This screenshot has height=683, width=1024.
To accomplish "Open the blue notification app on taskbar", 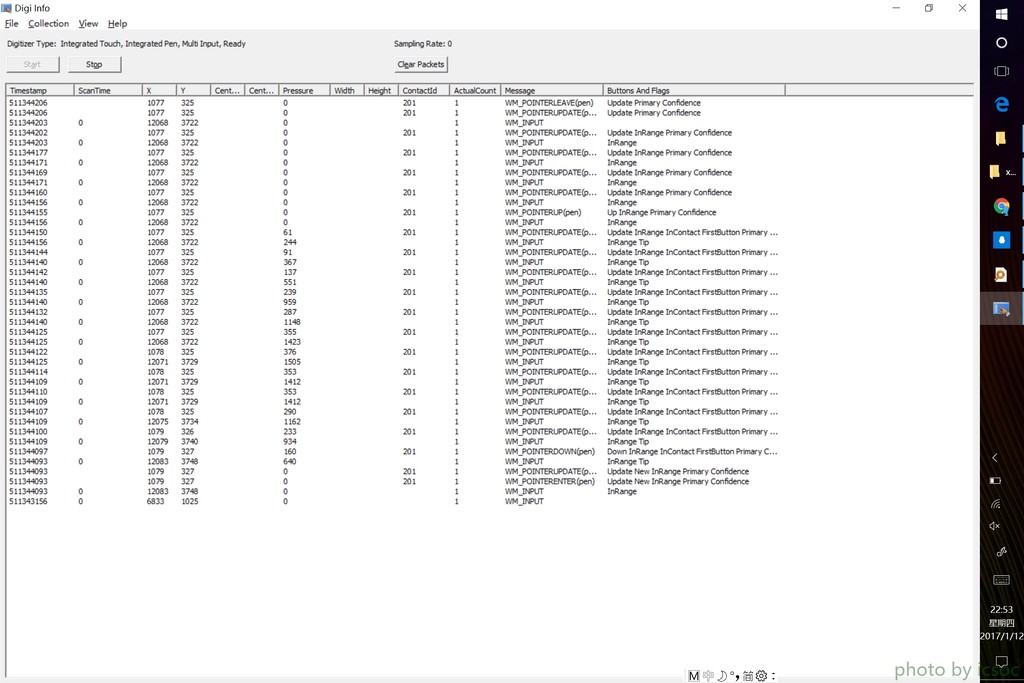I will coord(1001,240).
